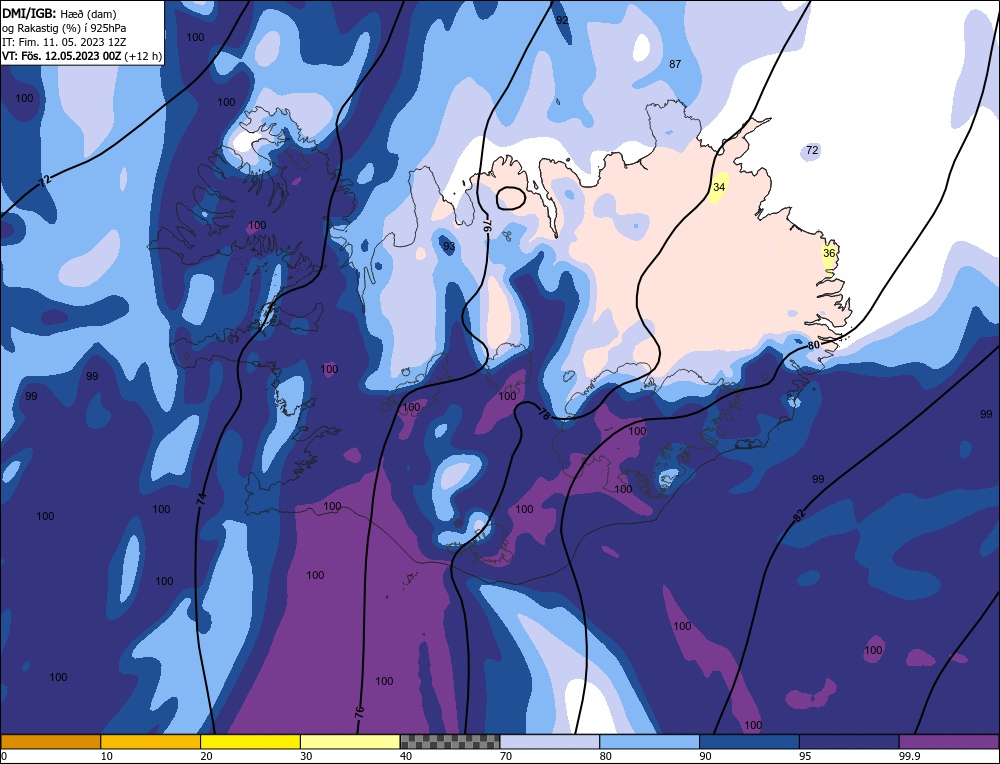
Task: Click the init time 'IT: Fim. 11. 05. 2023 12Z'
Action: point(64,42)
